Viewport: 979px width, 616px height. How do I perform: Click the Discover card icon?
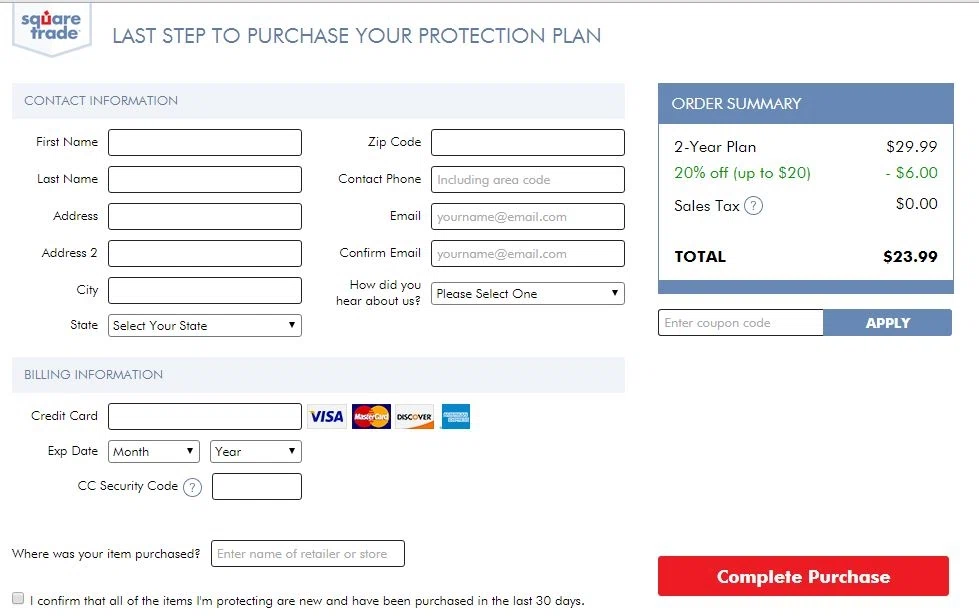tap(415, 416)
